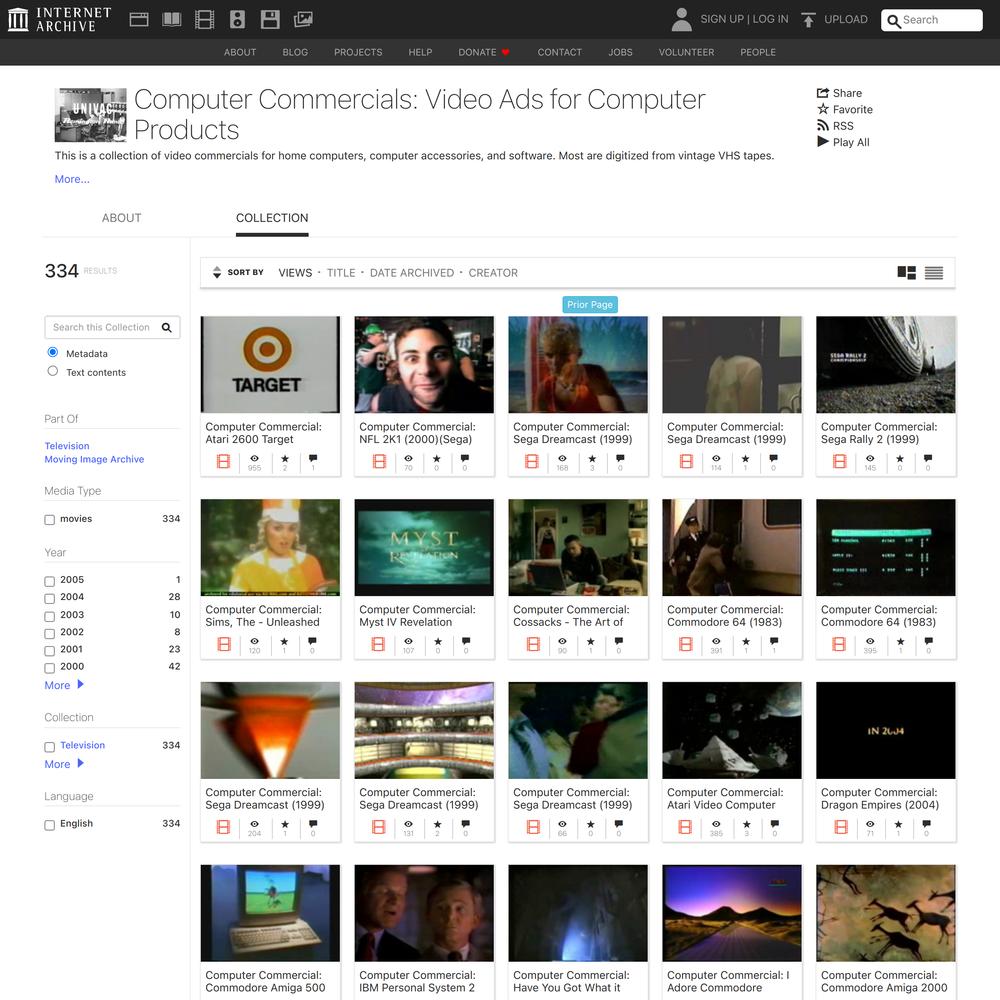
Task: Check the 2004 year filter
Action: 49,598
